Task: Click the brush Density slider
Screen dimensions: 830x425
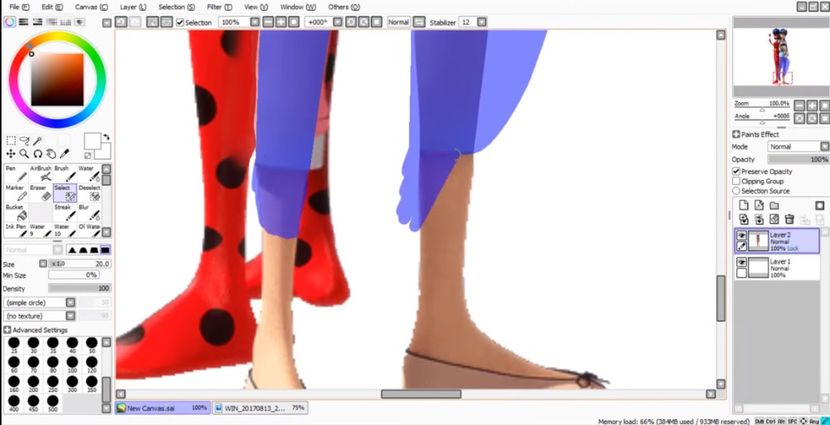Action: [x=79, y=288]
